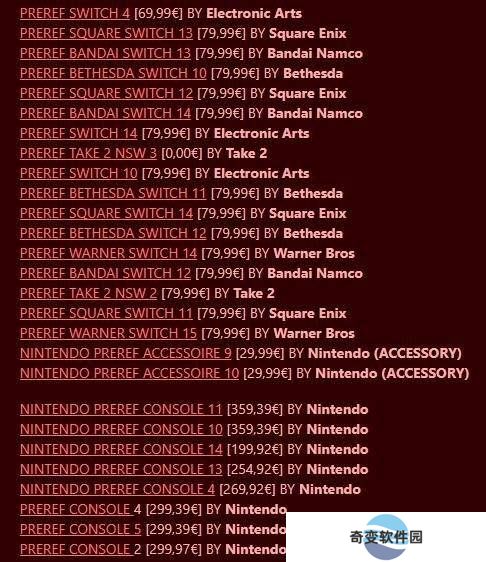Screen dimensions: 486x562
Task: Select the PREREF SQUARE SWITCH 14 link
Action: pyautogui.click(x=106, y=214)
